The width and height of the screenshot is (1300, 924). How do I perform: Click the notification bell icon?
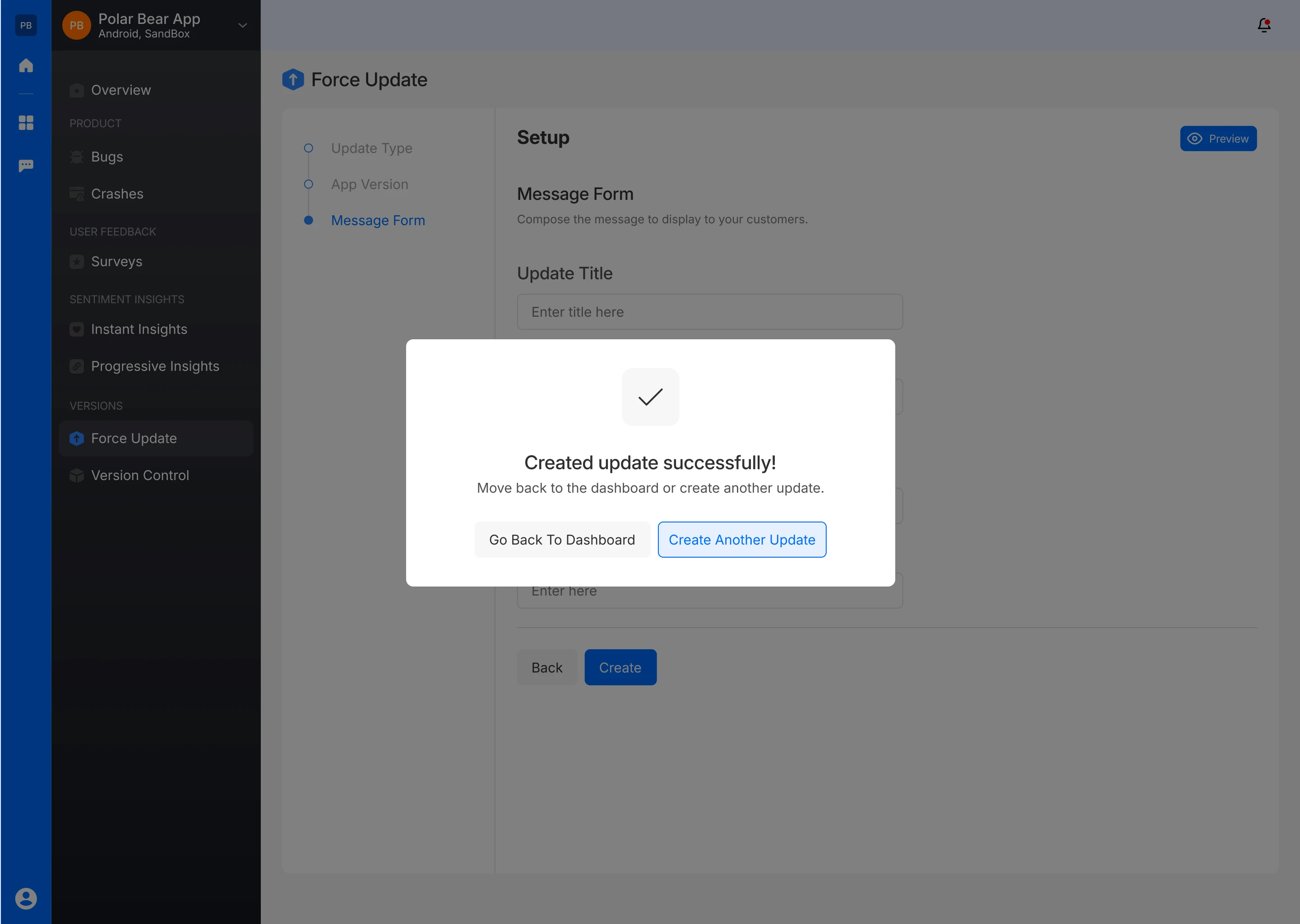tap(1263, 25)
